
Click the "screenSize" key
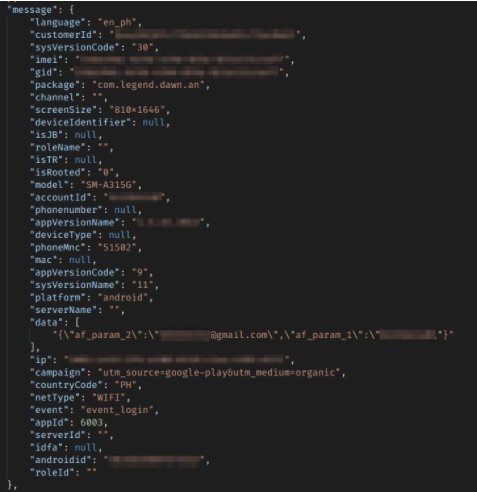tap(63, 110)
